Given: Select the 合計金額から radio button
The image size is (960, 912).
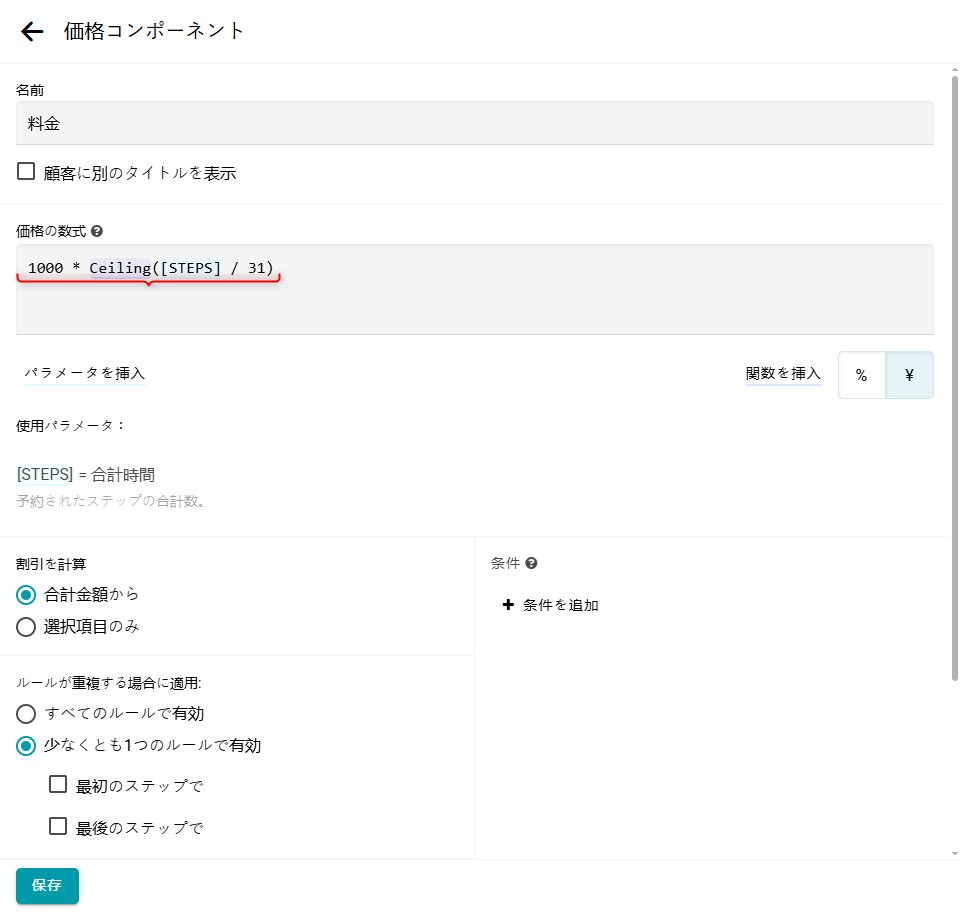Looking at the screenshot, I should 27,595.
